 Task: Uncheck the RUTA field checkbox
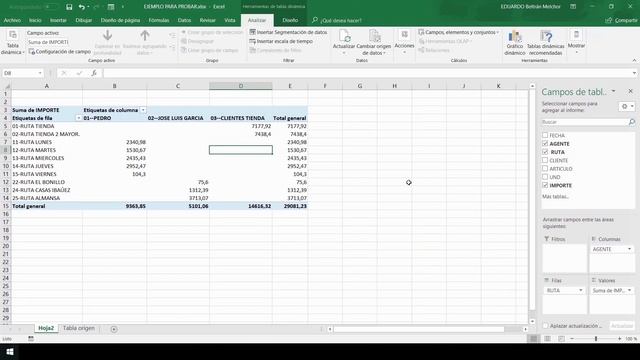[545, 152]
